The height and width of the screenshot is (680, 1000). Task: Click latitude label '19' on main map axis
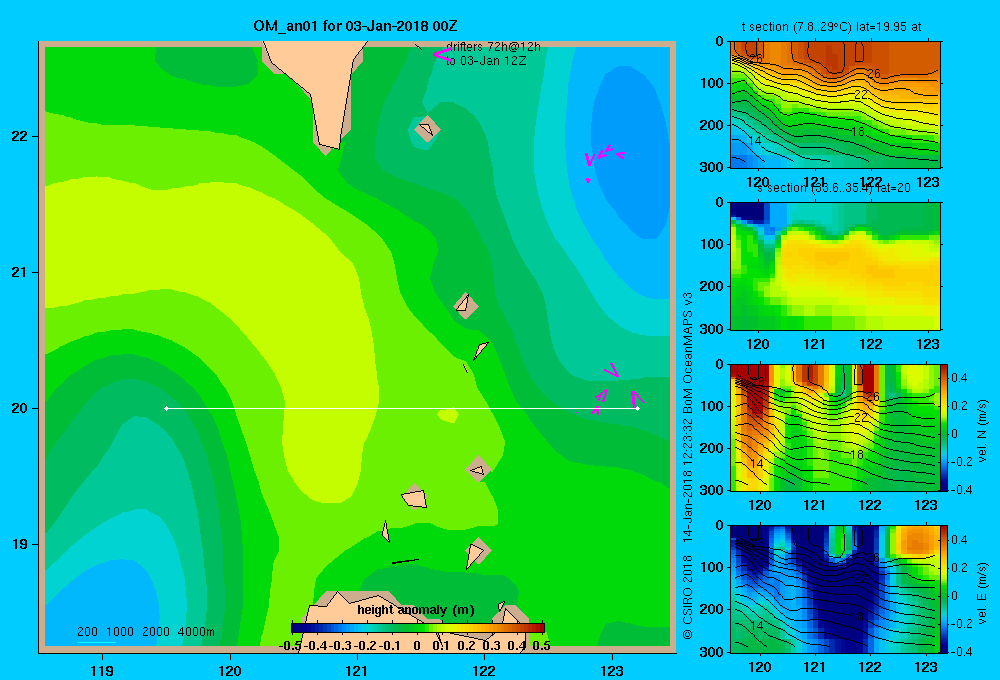(20, 544)
